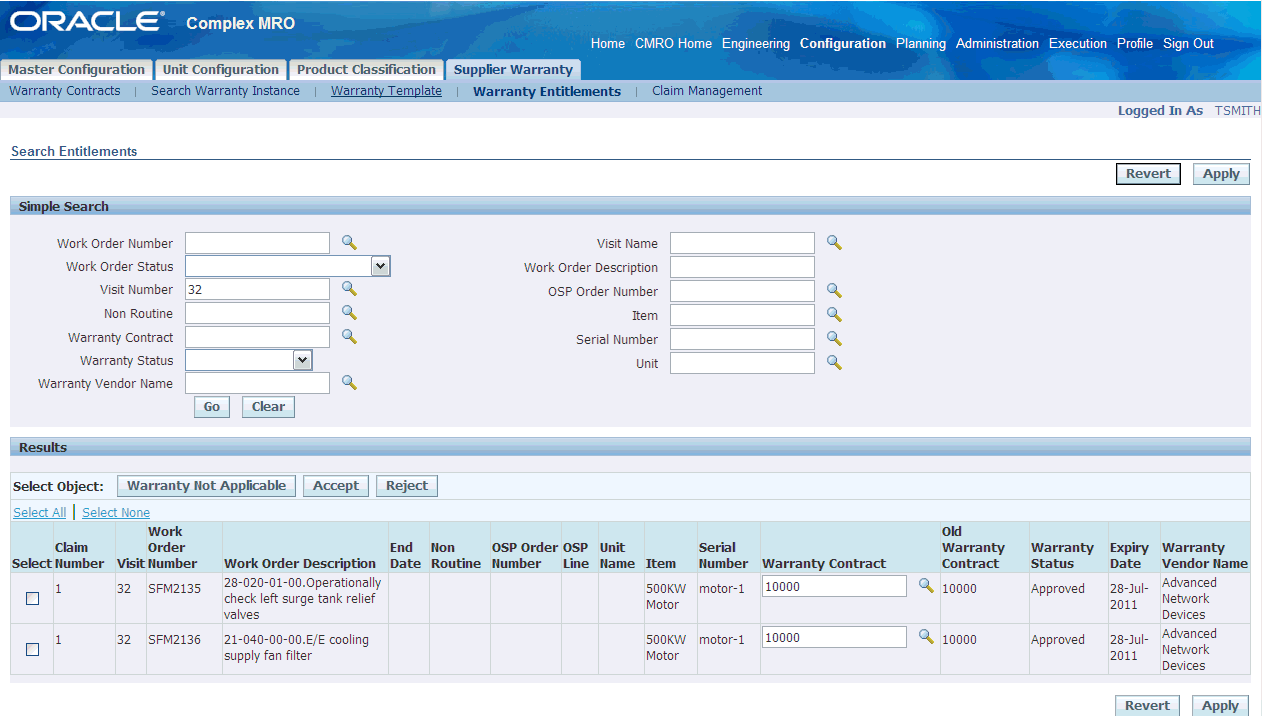The image size is (1262, 716).
Task: Open Unit search lookup icon
Action: 834,362
